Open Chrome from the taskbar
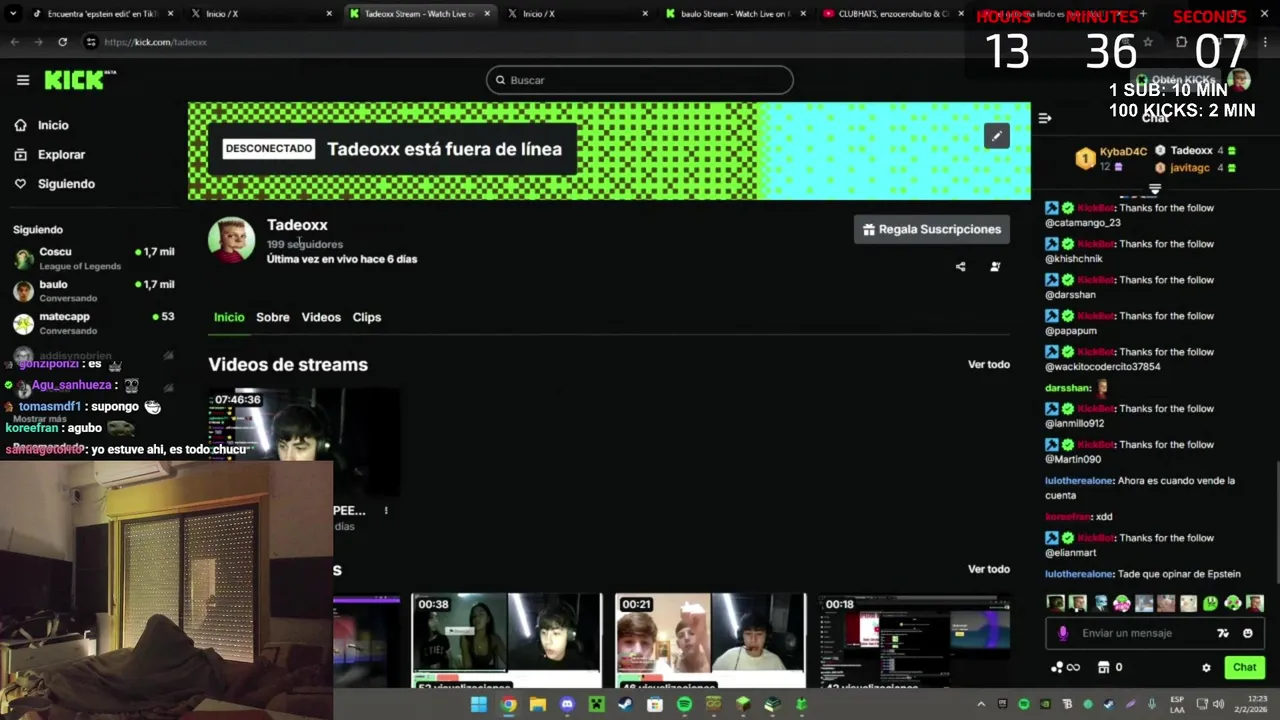 (509, 704)
